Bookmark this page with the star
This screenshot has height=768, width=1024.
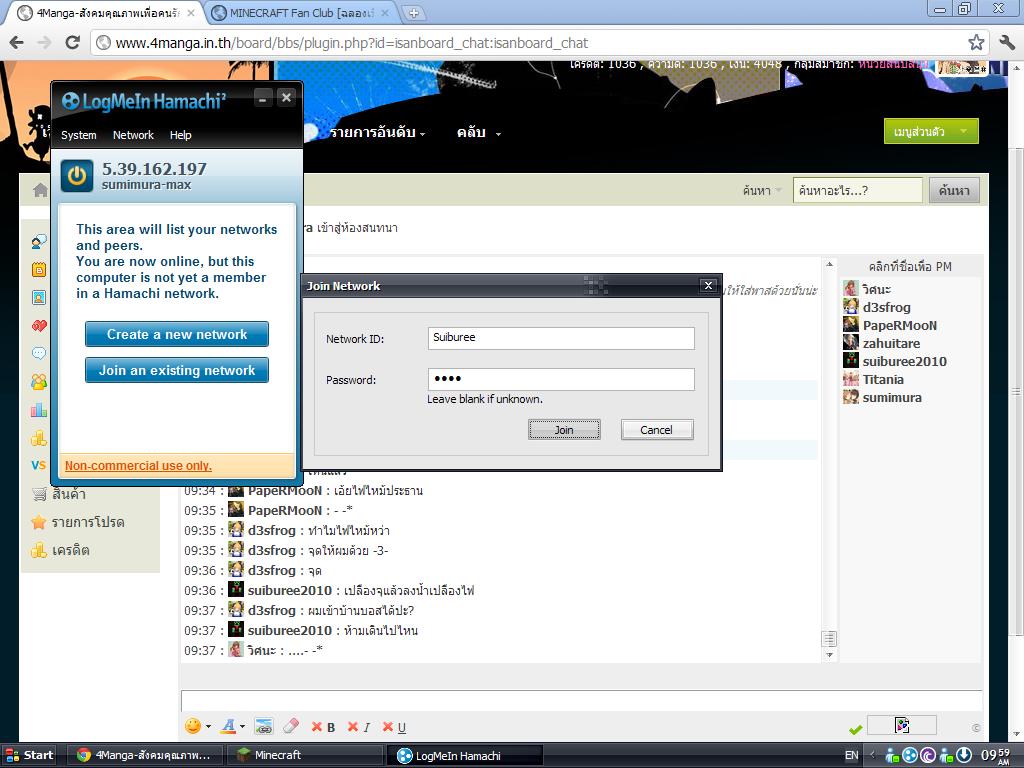click(x=976, y=43)
